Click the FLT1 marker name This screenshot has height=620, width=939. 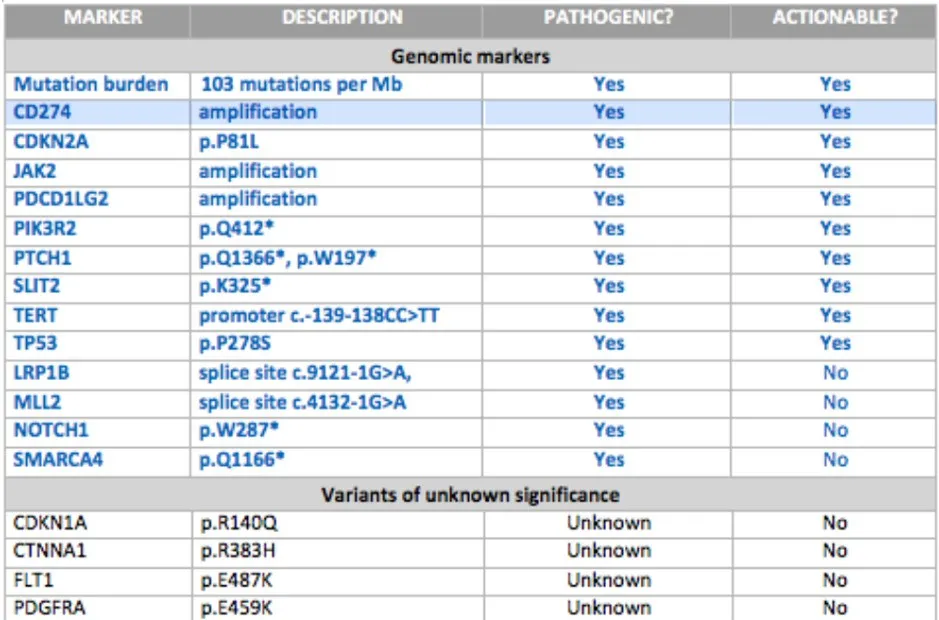[33, 580]
